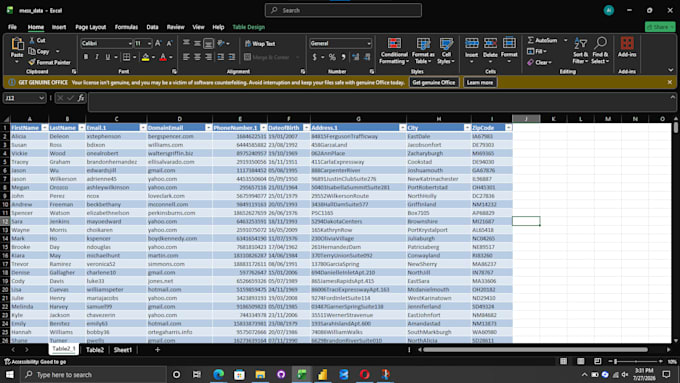Activate the Format Painter brush
680x383 pixels.
point(32,62)
